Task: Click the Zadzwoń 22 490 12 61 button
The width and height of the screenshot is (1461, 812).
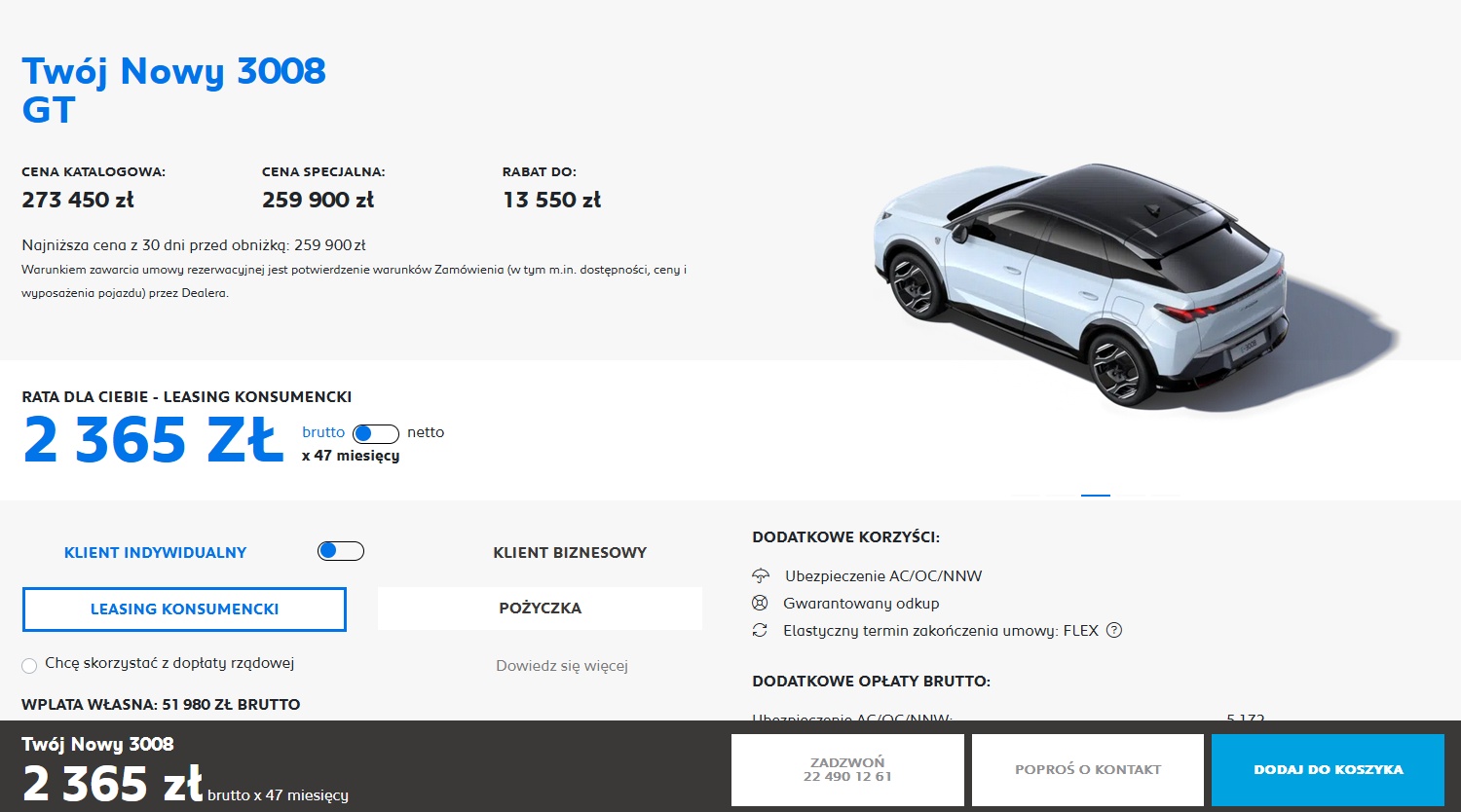Action: pos(847,769)
